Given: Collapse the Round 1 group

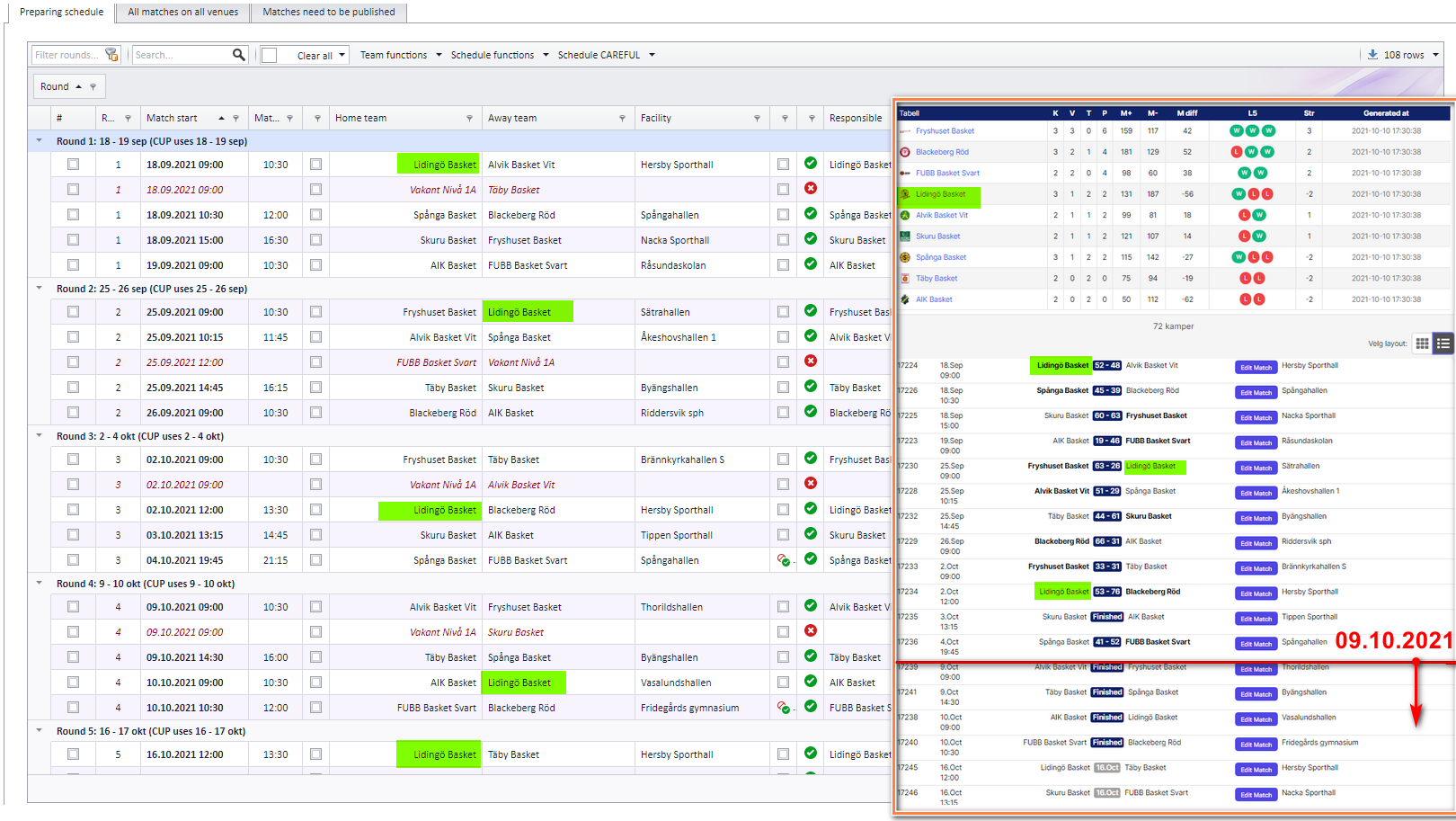Looking at the screenshot, I should [39, 141].
